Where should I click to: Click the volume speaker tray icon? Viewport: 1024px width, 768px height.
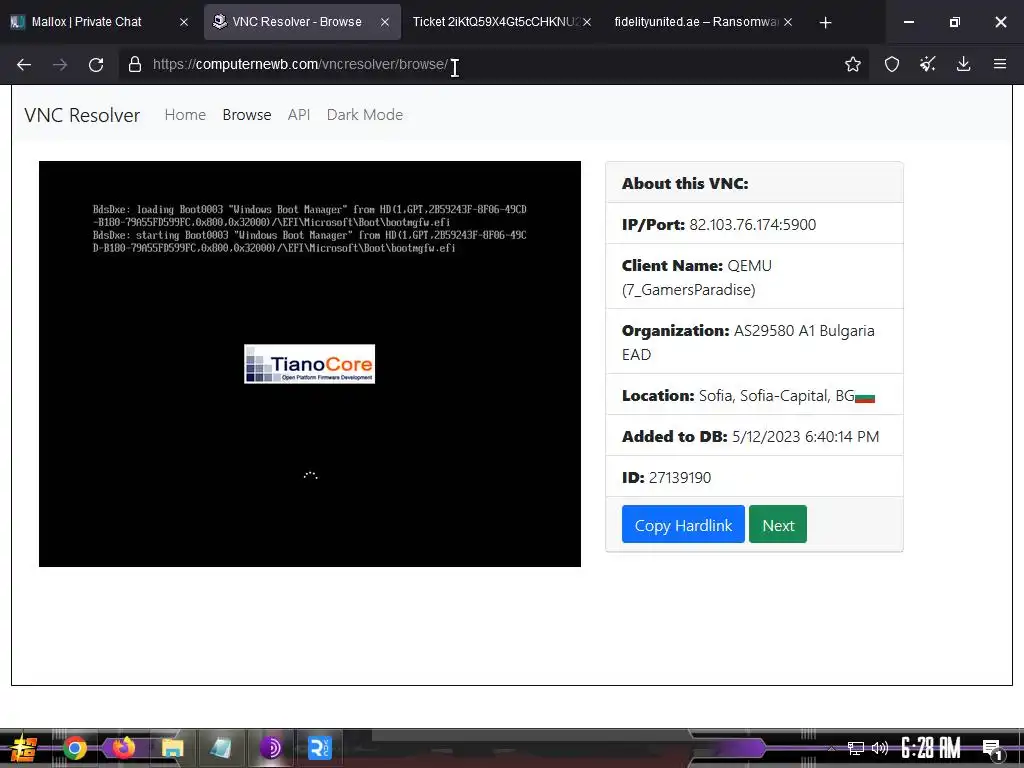click(x=880, y=748)
